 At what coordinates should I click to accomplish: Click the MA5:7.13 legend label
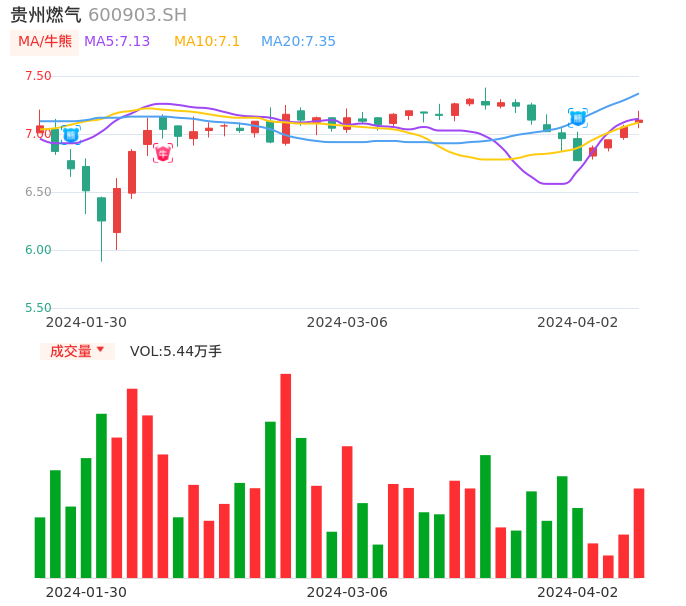(117, 42)
